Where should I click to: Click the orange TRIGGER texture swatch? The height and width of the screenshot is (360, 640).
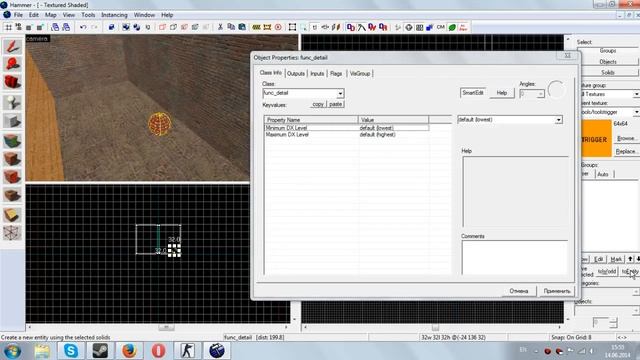pyautogui.click(x=595, y=139)
